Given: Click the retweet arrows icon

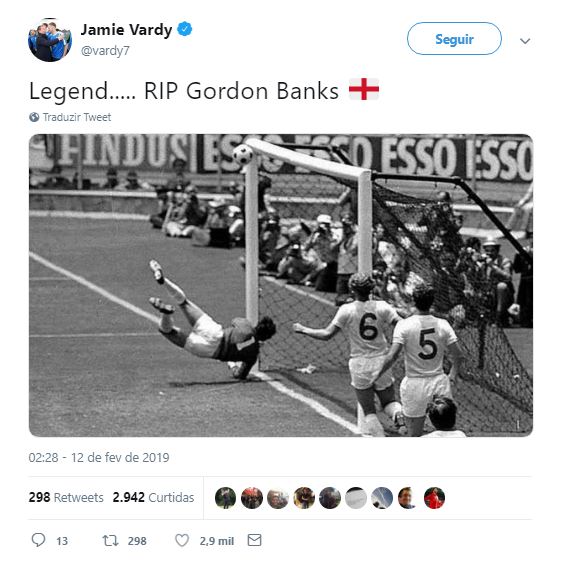Looking at the screenshot, I should tap(110, 540).
